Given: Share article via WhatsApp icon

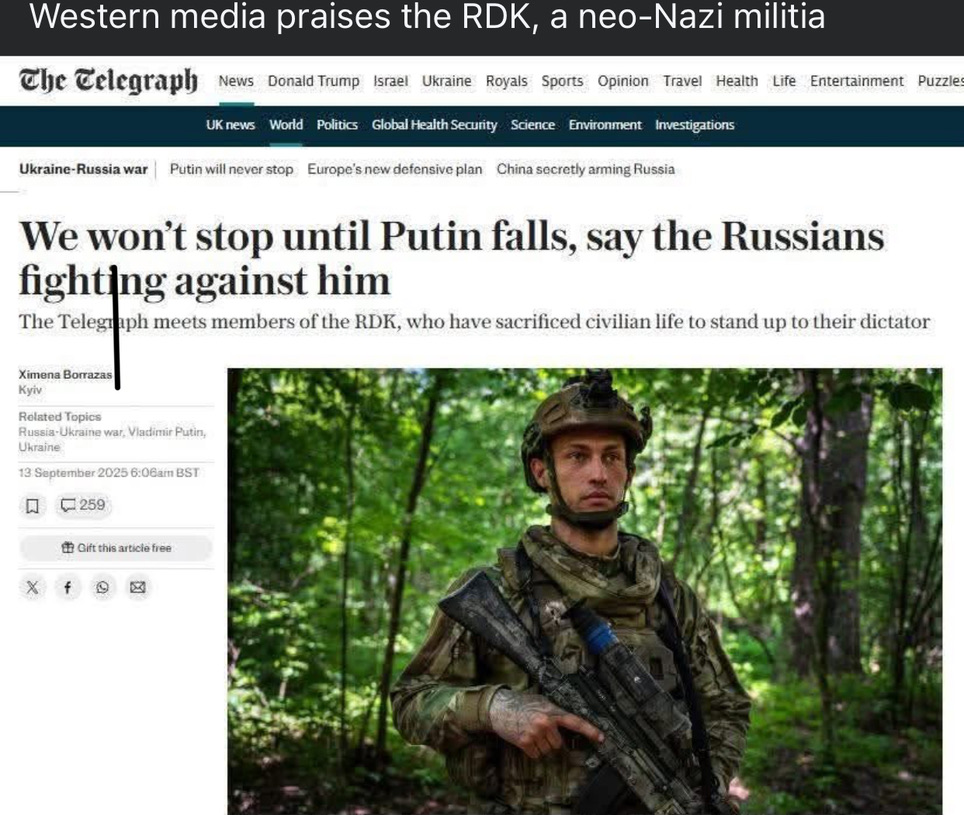Looking at the screenshot, I should [103, 588].
